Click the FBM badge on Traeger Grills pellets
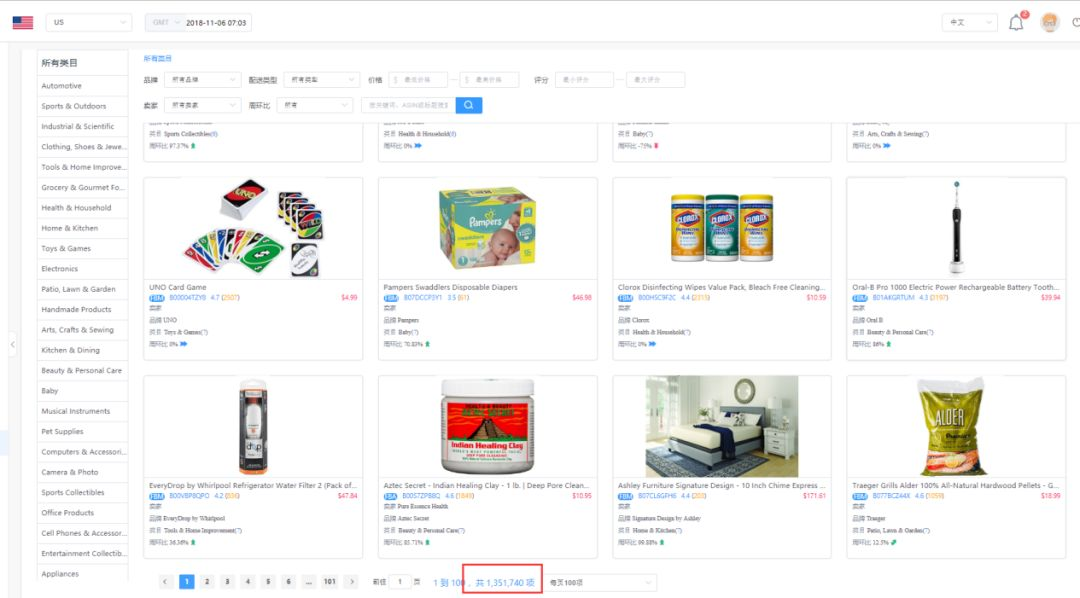1080x598 pixels. click(x=860, y=496)
